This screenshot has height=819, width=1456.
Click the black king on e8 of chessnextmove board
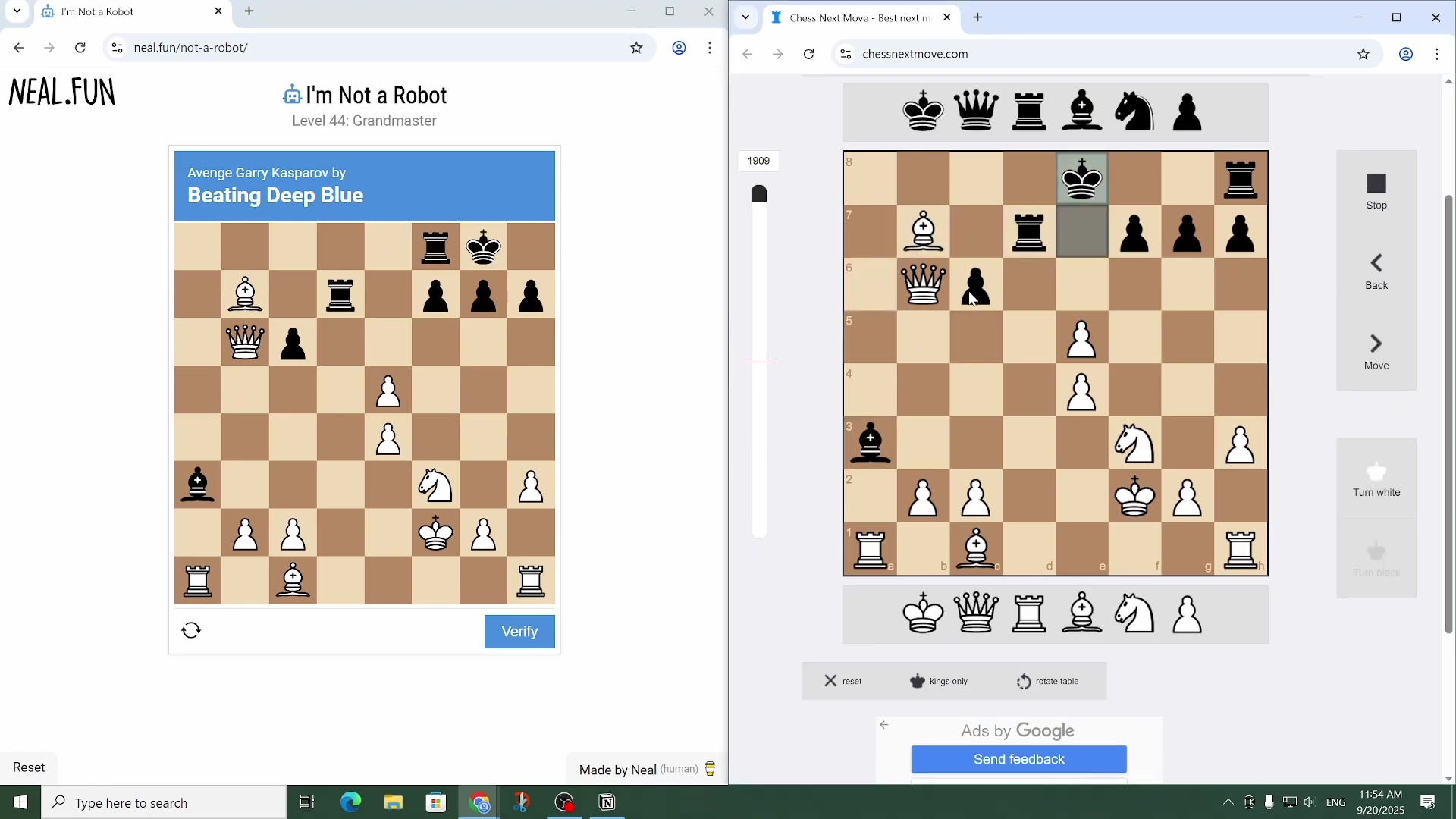(1082, 178)
